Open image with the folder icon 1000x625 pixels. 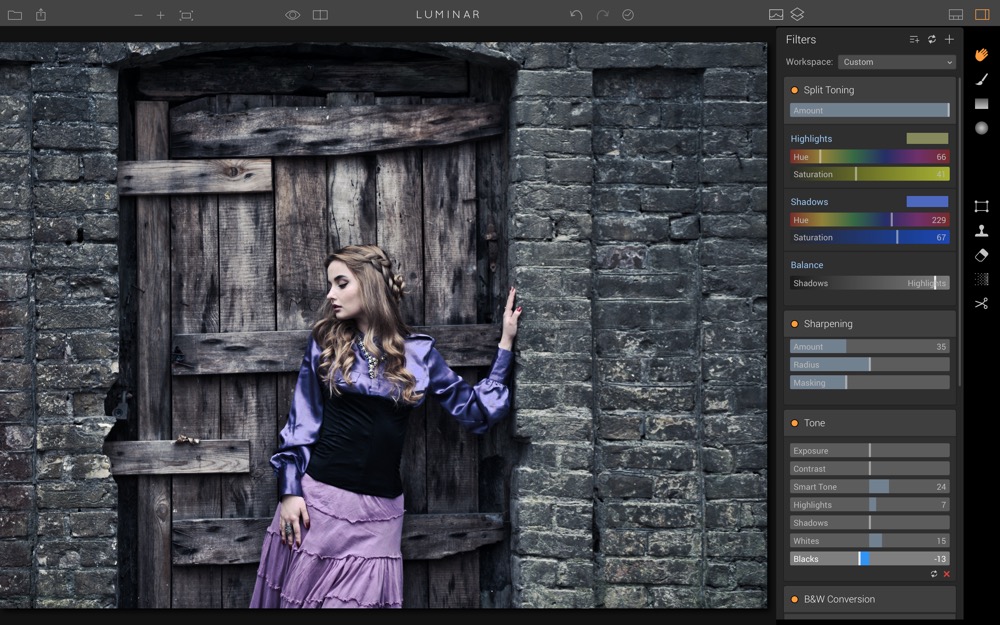point(15,15)
